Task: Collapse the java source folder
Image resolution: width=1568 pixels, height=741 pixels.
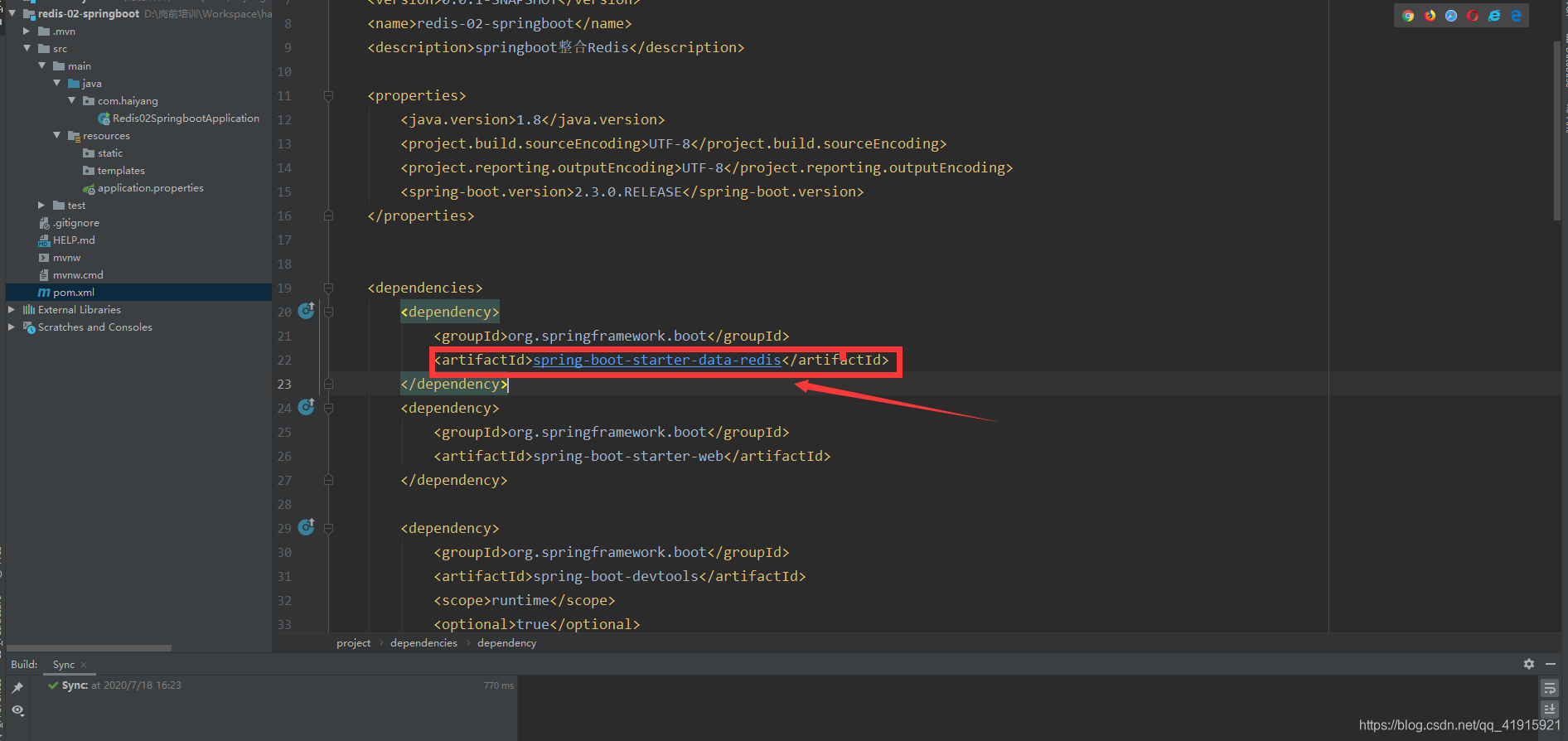Action: (x=57, y=84)
